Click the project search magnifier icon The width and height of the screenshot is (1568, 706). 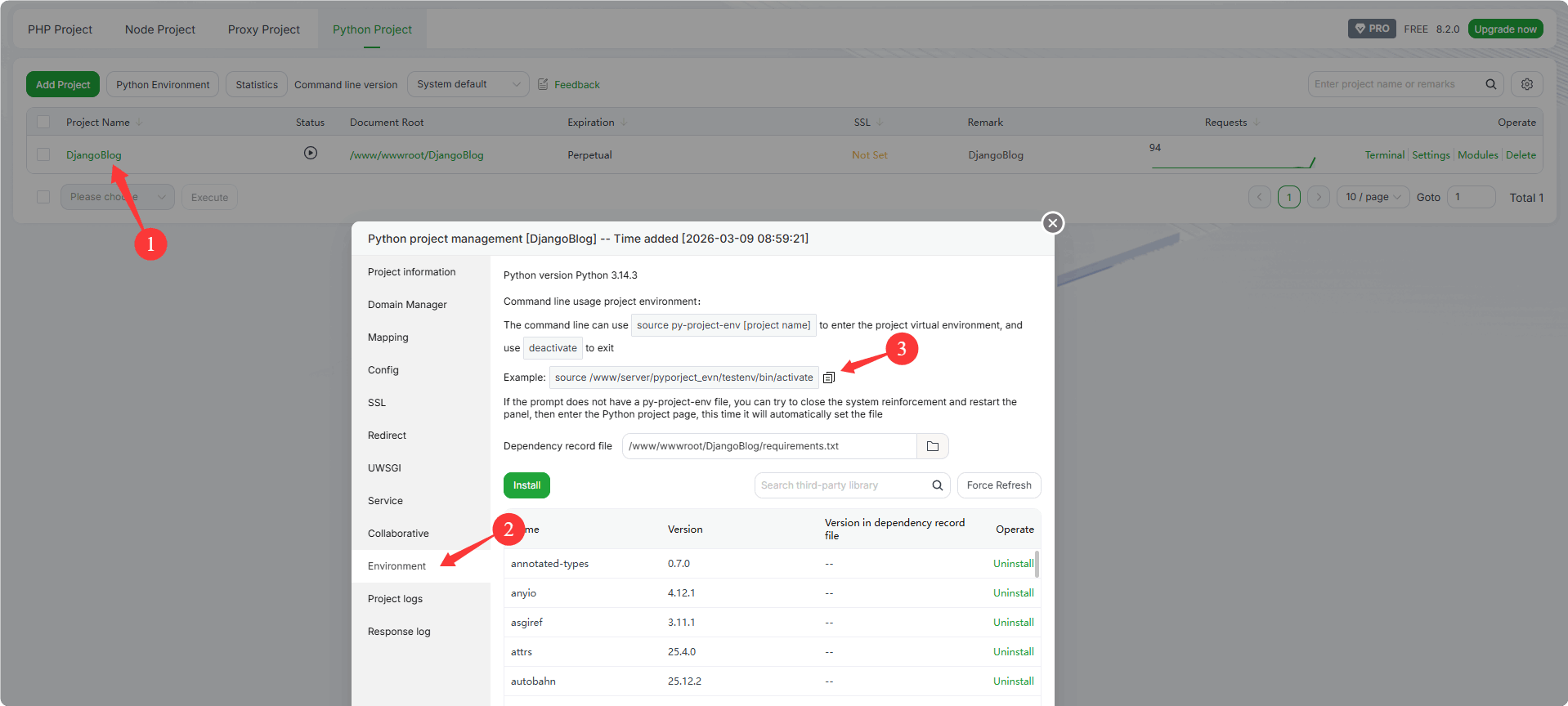(1490, 84)
